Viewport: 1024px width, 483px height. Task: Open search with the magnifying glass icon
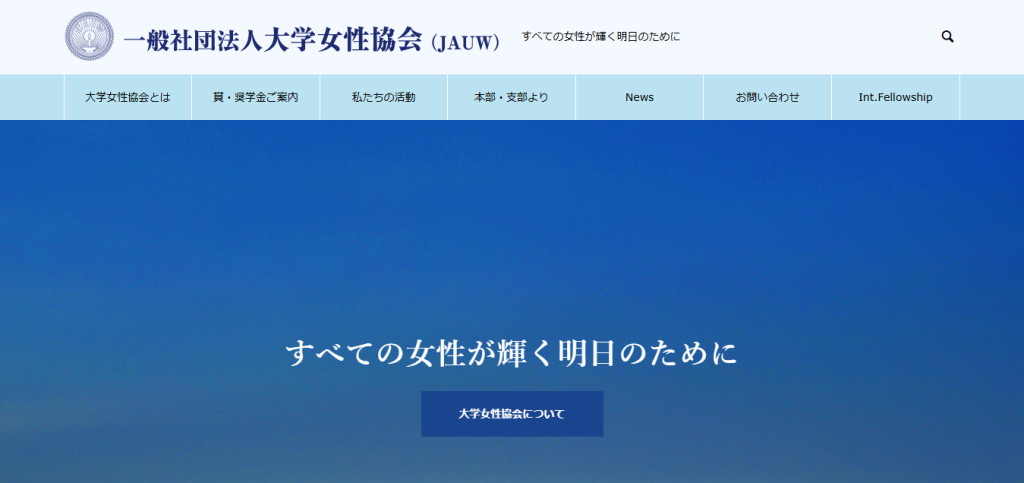click(947, 37)
